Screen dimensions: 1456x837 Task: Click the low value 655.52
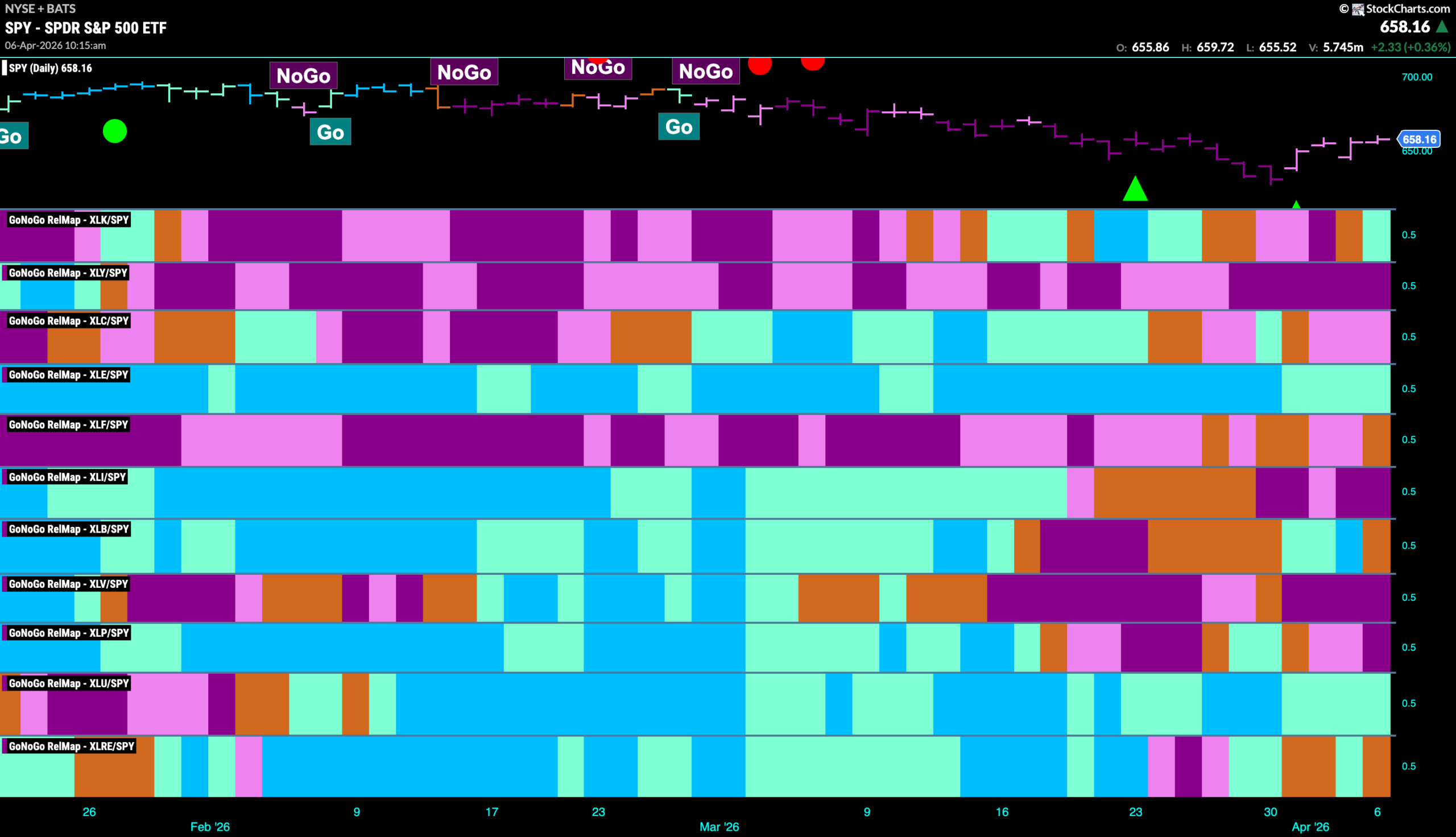pyautogui.click(x=1277, y=47)
